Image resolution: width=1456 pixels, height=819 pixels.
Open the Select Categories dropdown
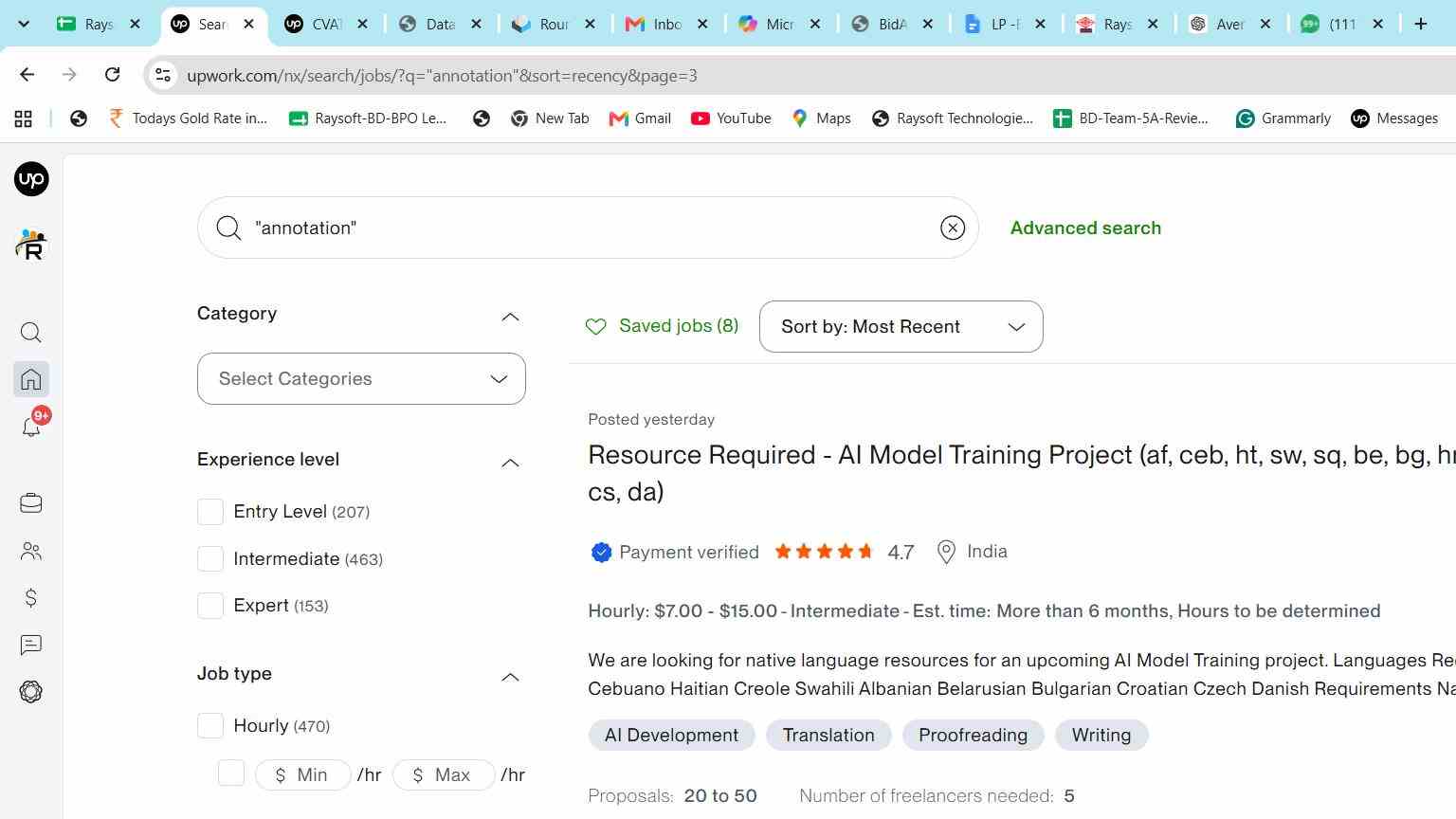click(x=361, y=379)
